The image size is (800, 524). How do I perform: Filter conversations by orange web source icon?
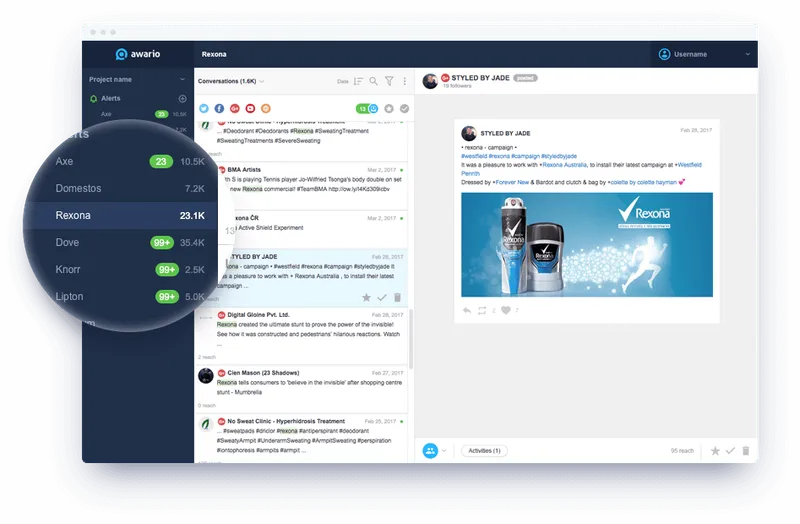point(266,108)
